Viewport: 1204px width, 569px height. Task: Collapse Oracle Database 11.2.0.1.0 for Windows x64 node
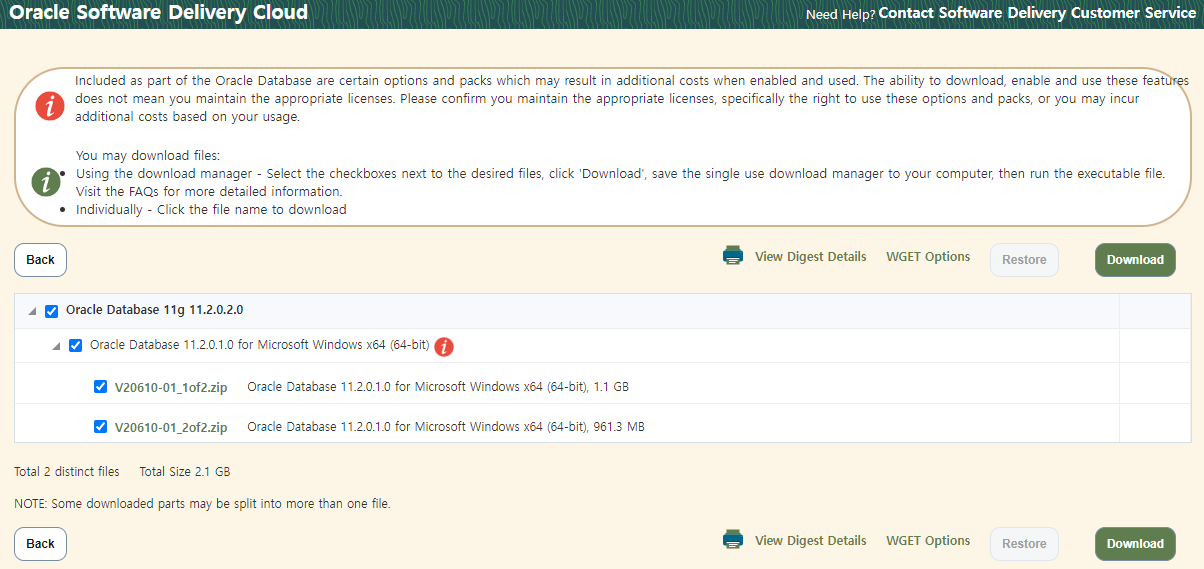[x=56, y=346]
